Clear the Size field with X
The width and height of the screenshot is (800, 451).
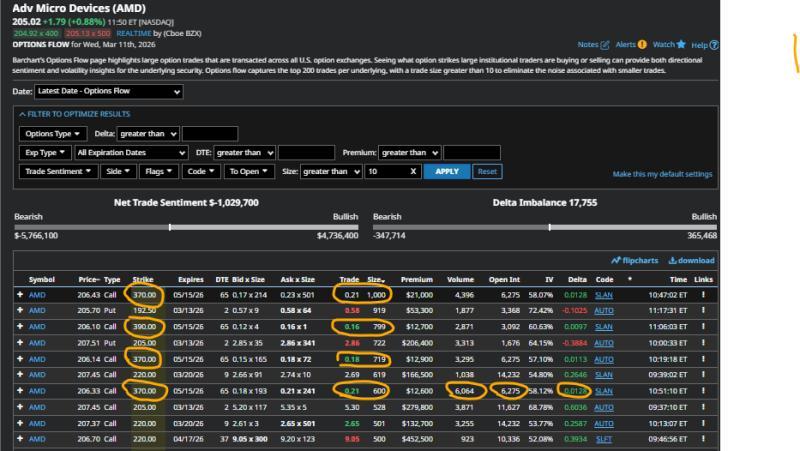tap(413, 172)
